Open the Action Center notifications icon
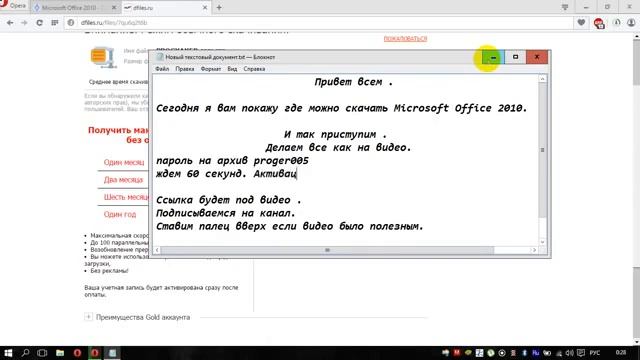 point(580,353)
